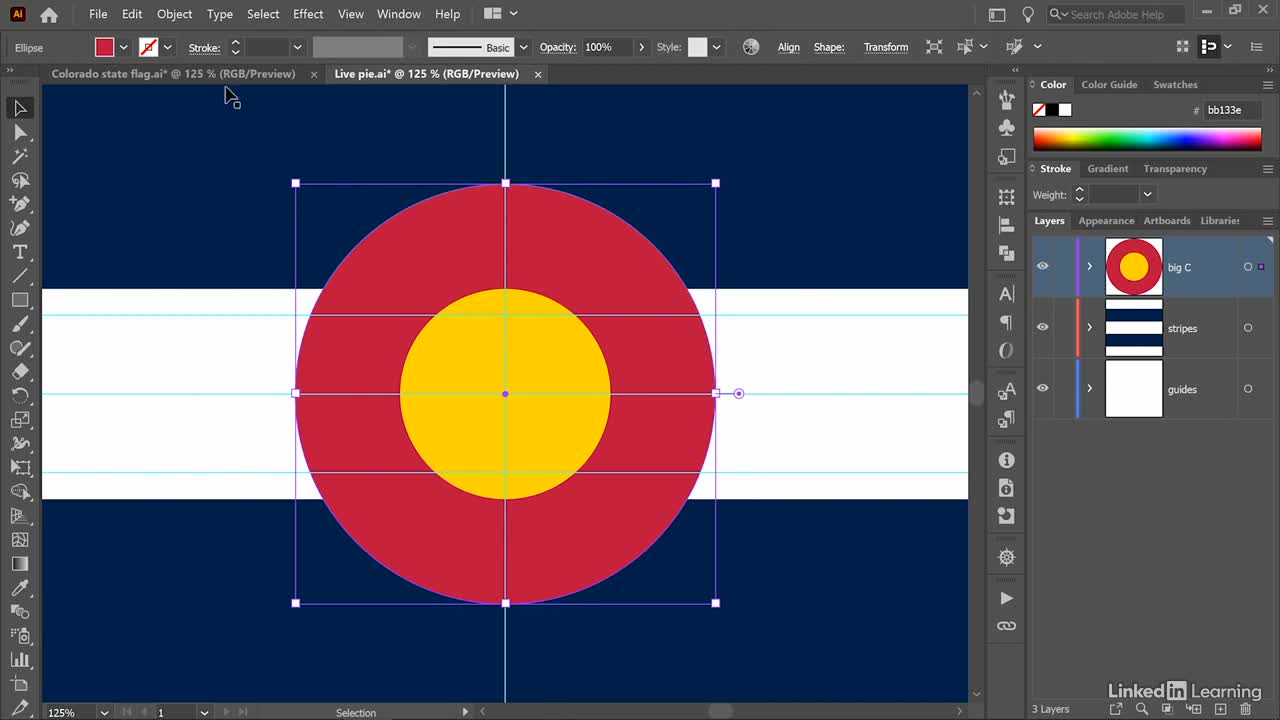Click the Stroke link in control bar
The height and width of the screenshot is (720, 1280).
tap(204, 47)
